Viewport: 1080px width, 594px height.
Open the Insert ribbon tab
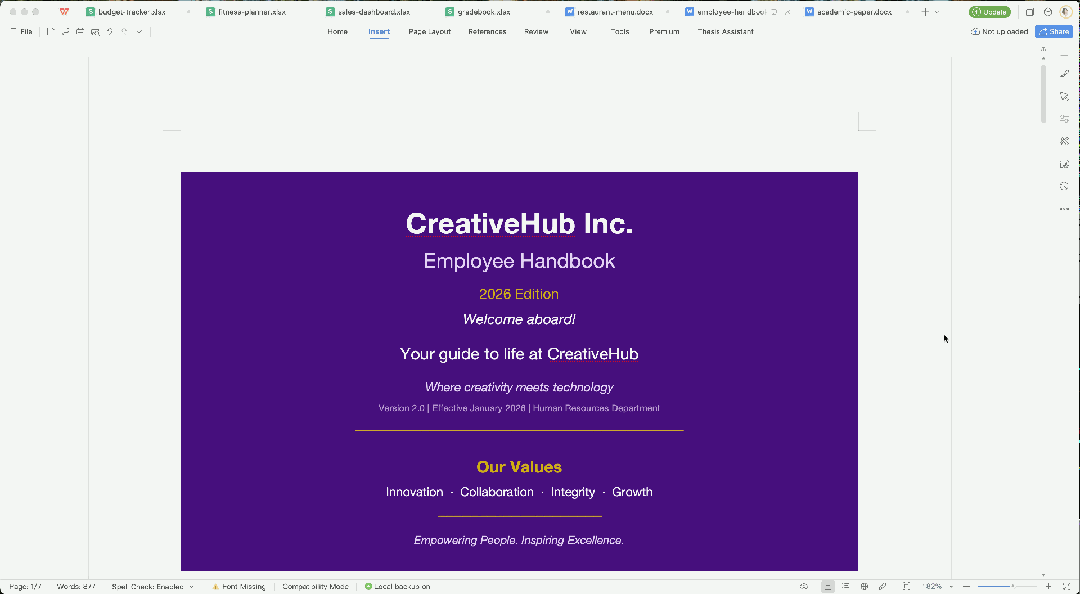tap(379, 32)
